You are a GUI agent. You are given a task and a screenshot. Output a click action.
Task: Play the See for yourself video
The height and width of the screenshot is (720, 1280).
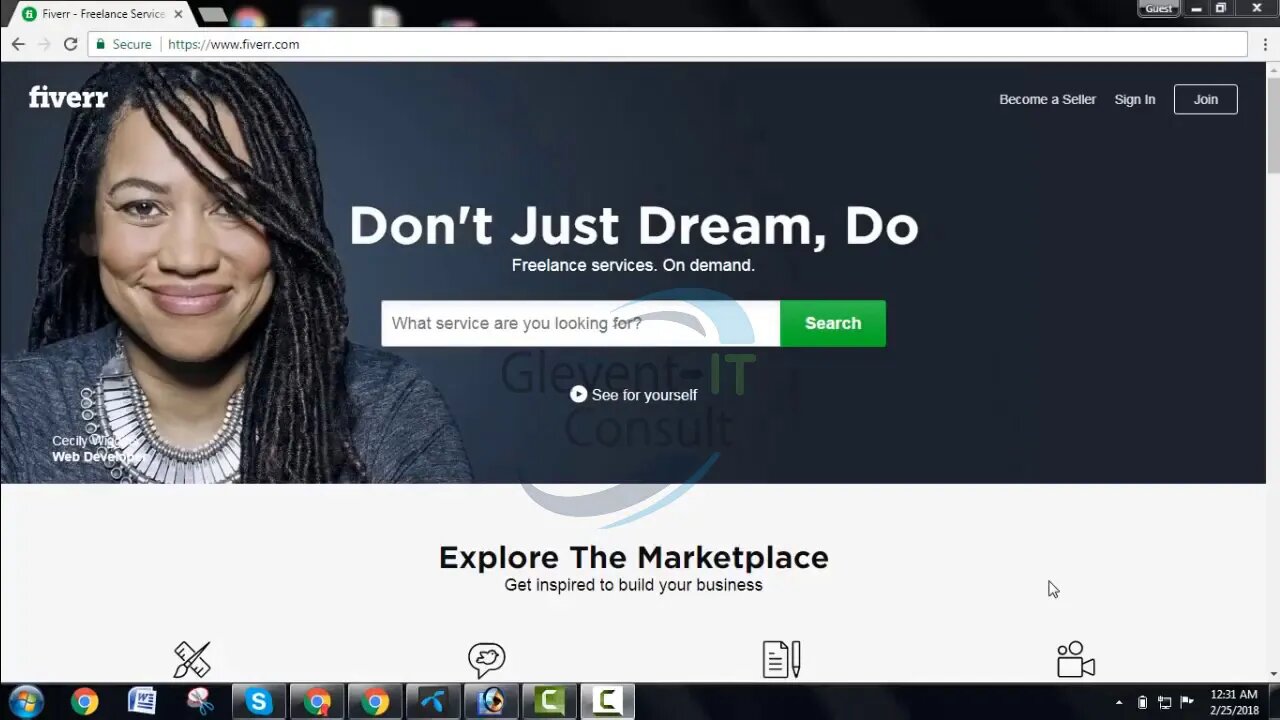coord(633,394)
